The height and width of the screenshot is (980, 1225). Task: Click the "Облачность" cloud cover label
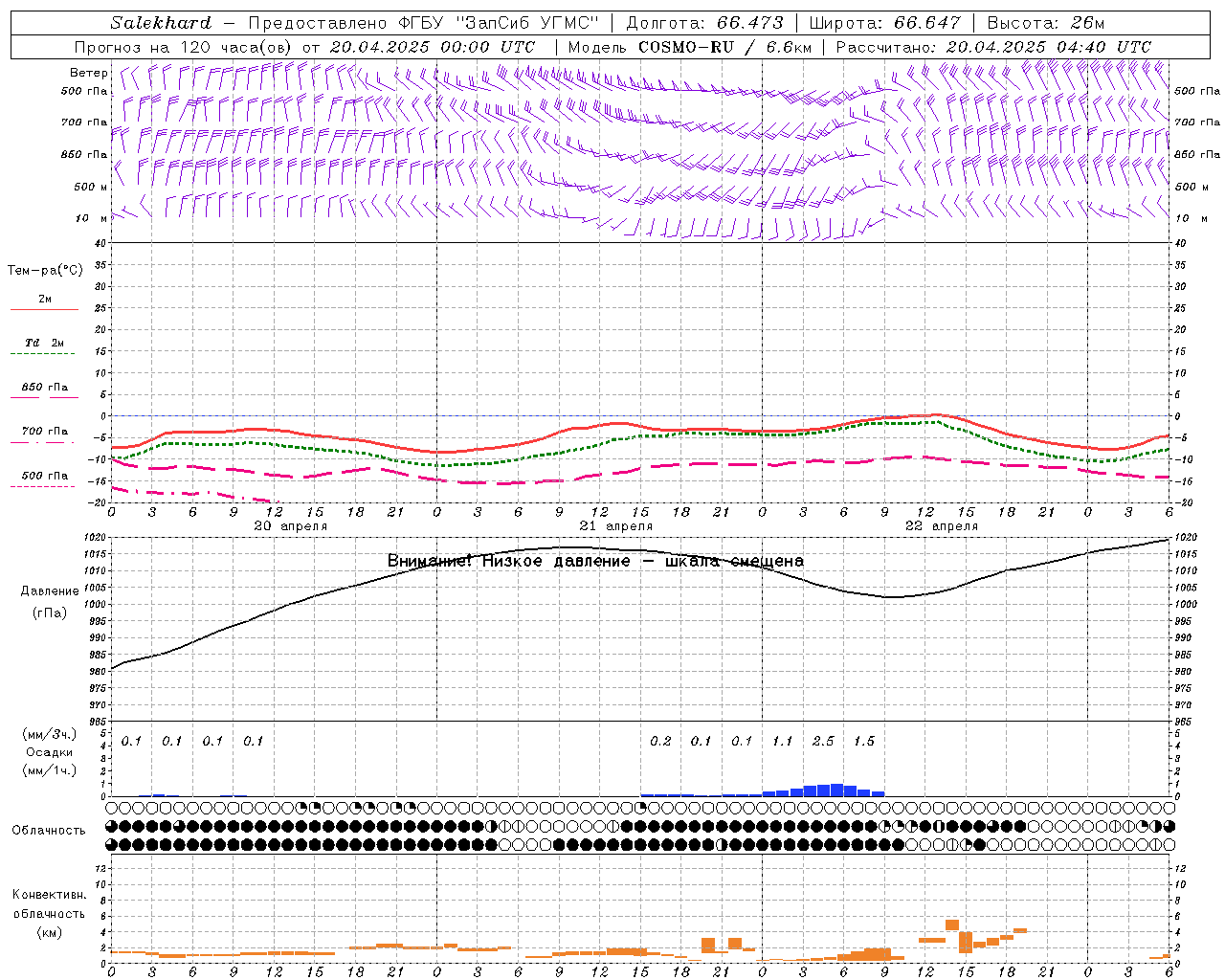pyautogui.click(x=49, y=831)
